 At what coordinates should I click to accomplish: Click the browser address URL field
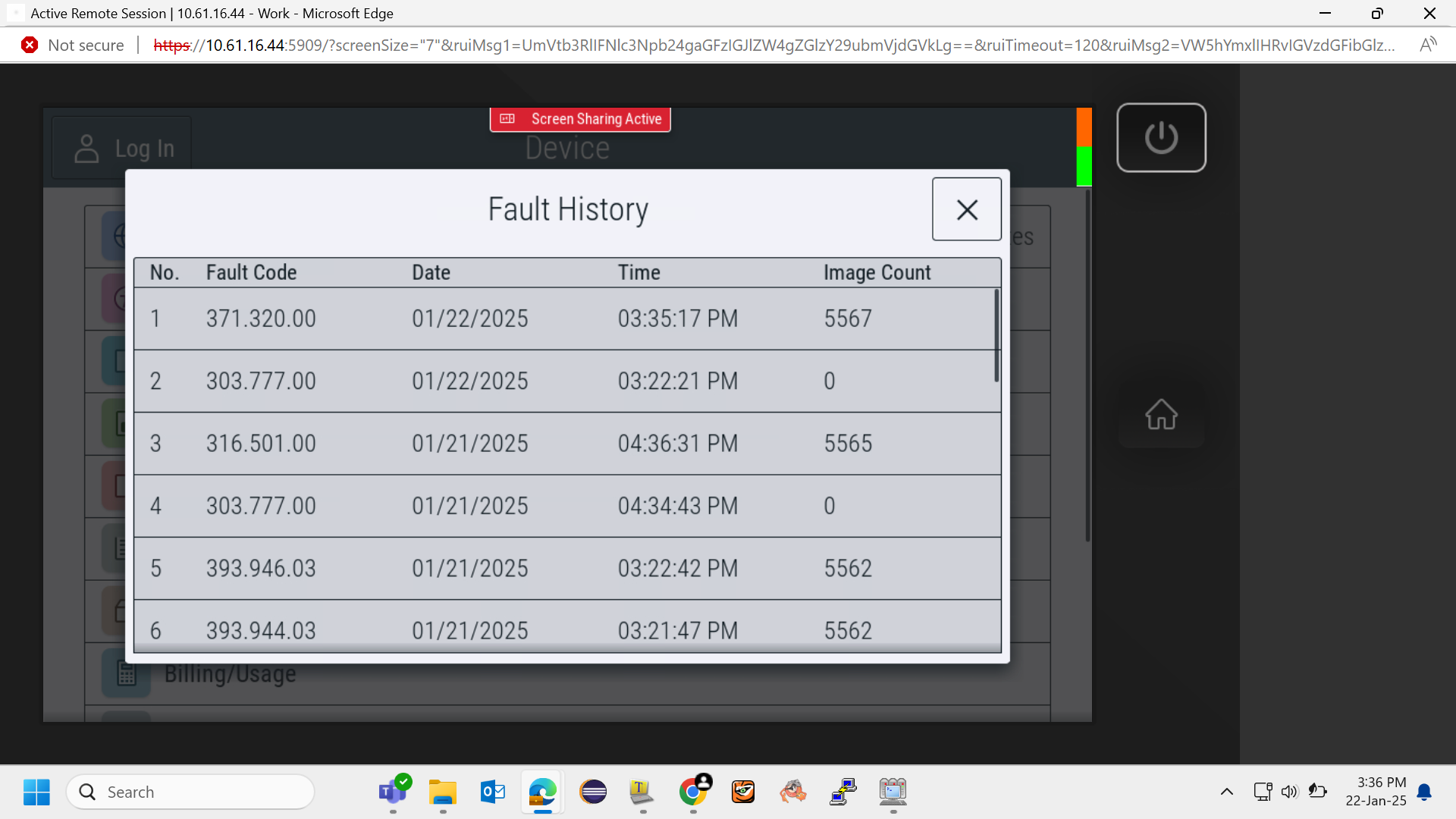(773, 45)
